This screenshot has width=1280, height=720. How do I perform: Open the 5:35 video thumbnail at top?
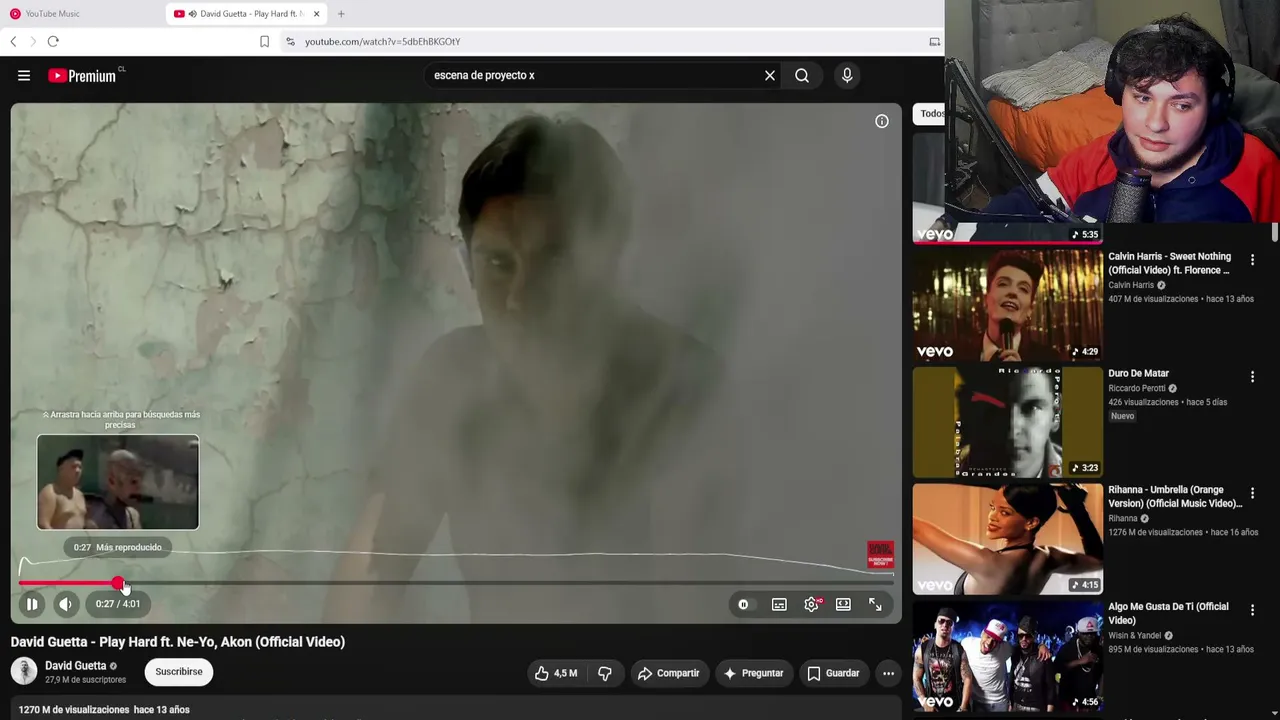point(1008,188)
